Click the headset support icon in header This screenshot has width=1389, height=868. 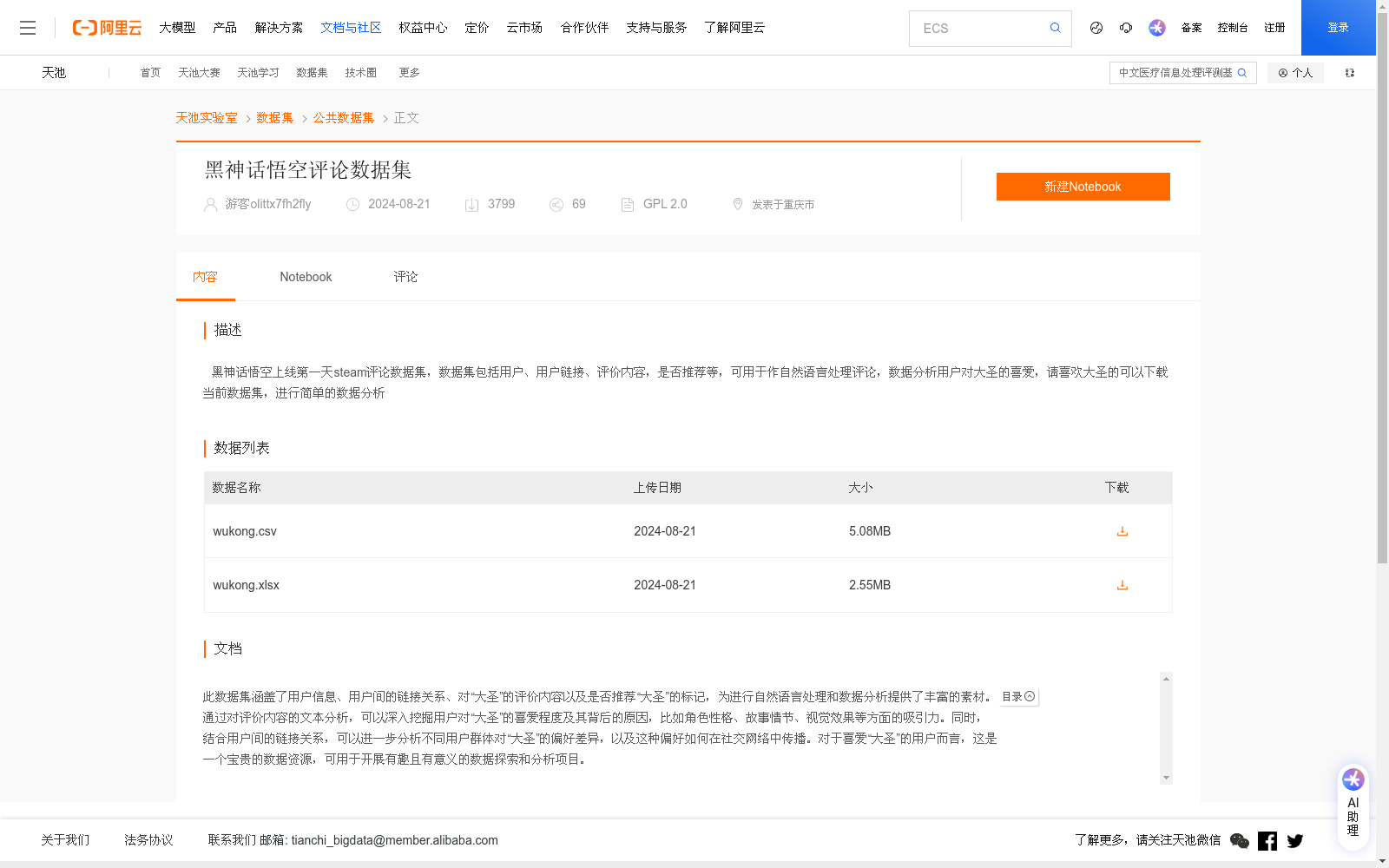pos(1126,28)
